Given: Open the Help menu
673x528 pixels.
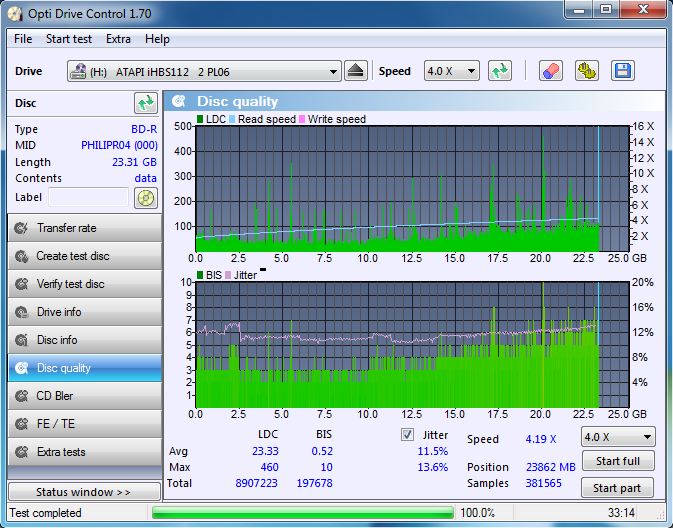Looking at the screenshot, I should [x=157, y=39].
